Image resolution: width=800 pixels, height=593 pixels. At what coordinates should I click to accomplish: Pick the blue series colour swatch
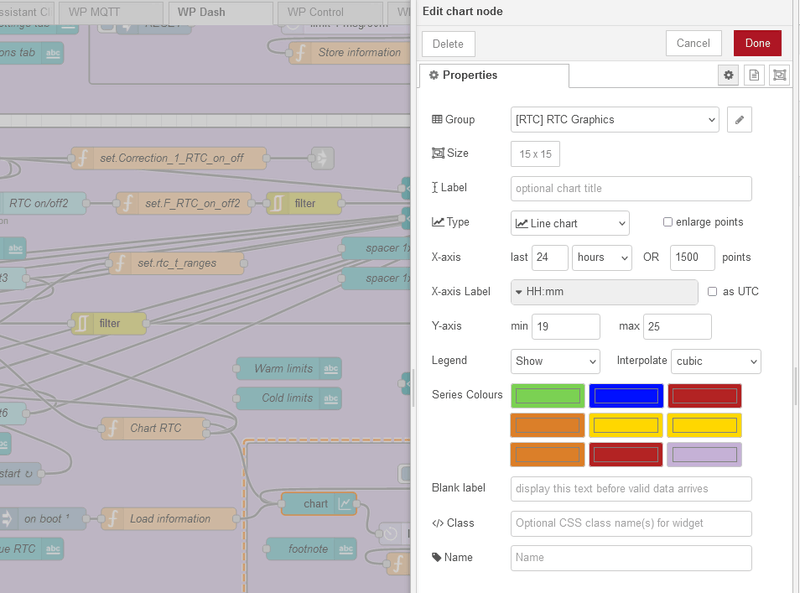click(626, 395)
